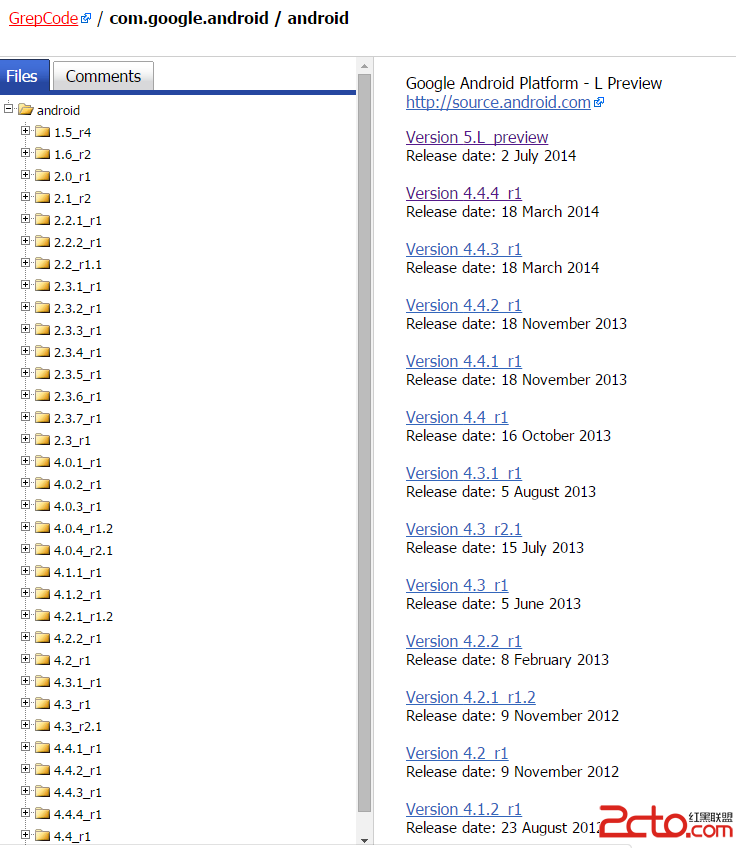Click the folder icon of 2.3.3_r1
The height and width of the screenshot is (848, 736).
pyautogui.click(x=42, y=330)
